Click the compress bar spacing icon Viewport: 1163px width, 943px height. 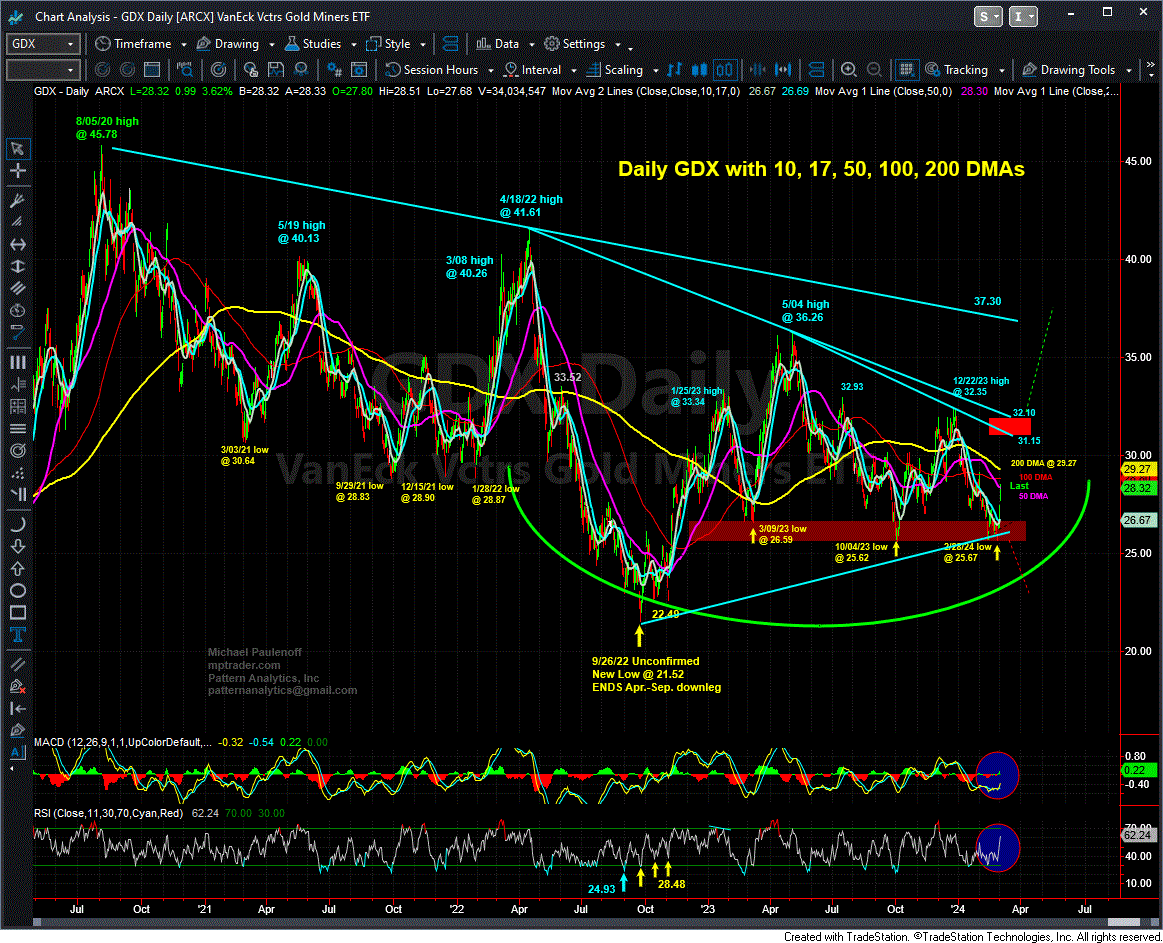click(x=757, y=70)
